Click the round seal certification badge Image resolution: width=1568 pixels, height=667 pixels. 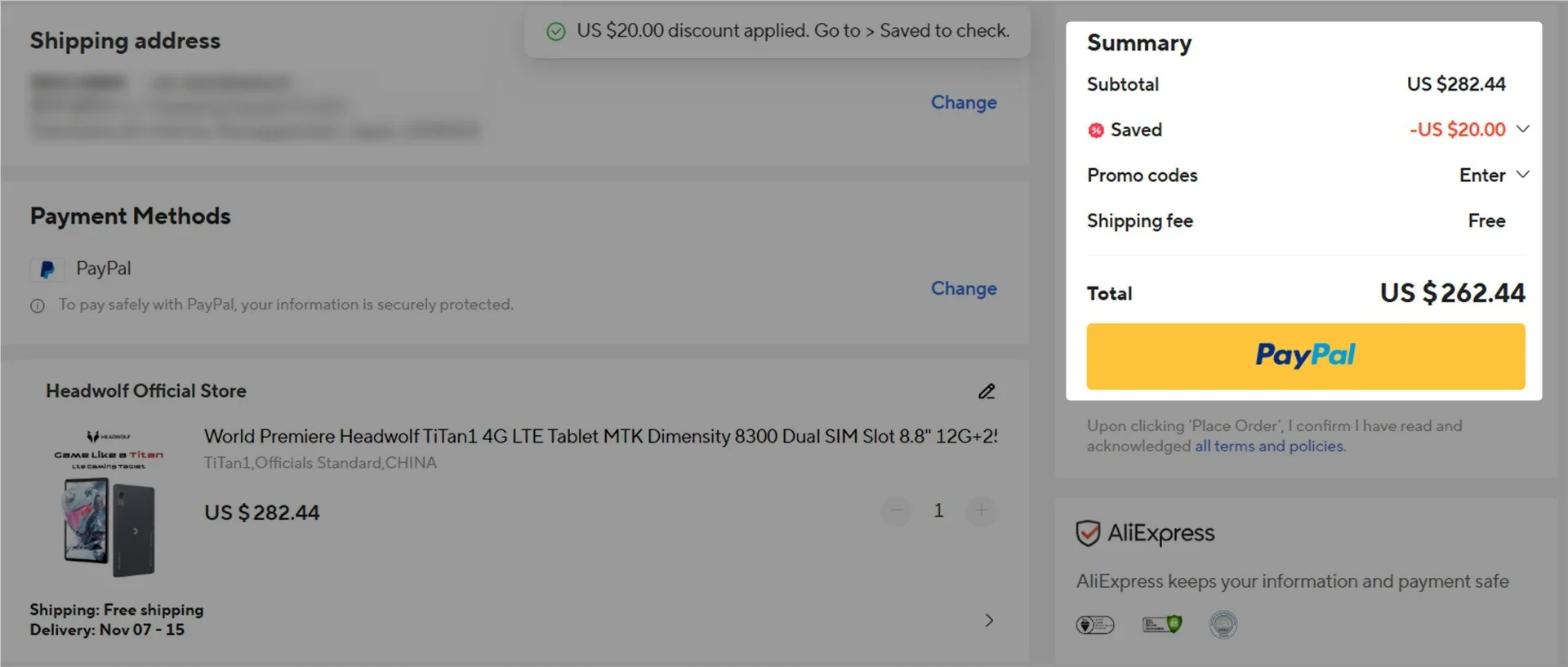[x=1223, y=625]
